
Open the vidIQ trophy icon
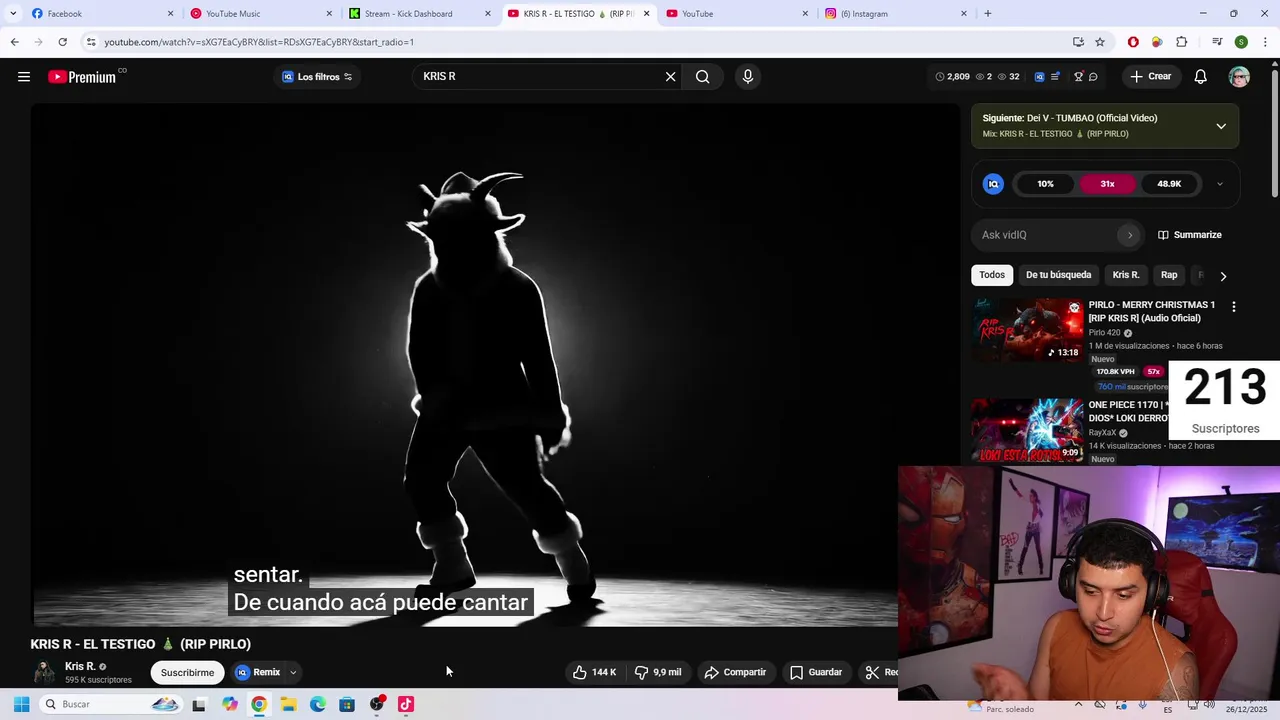[x=1078, y=77]
